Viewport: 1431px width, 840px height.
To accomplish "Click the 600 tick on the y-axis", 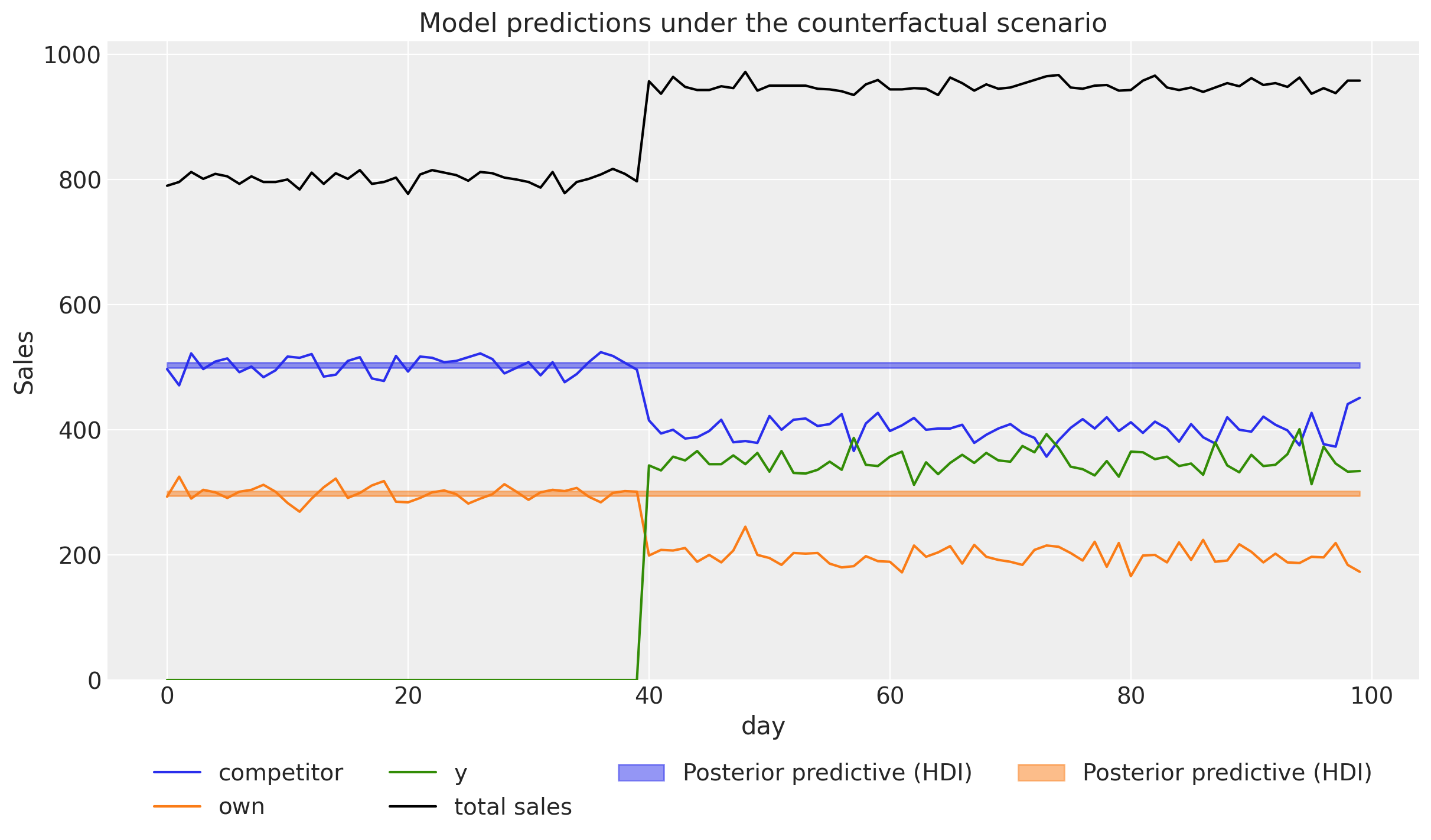I will 80,305.
